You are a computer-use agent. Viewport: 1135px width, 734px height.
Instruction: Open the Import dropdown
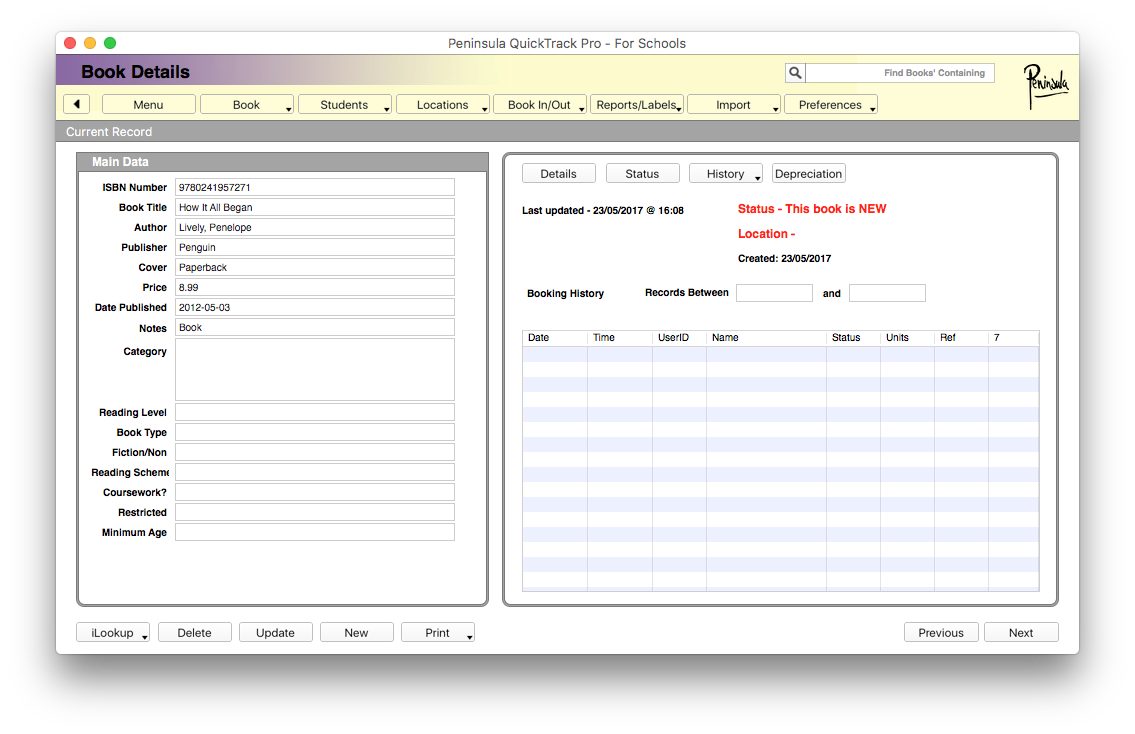pos(734,105)
